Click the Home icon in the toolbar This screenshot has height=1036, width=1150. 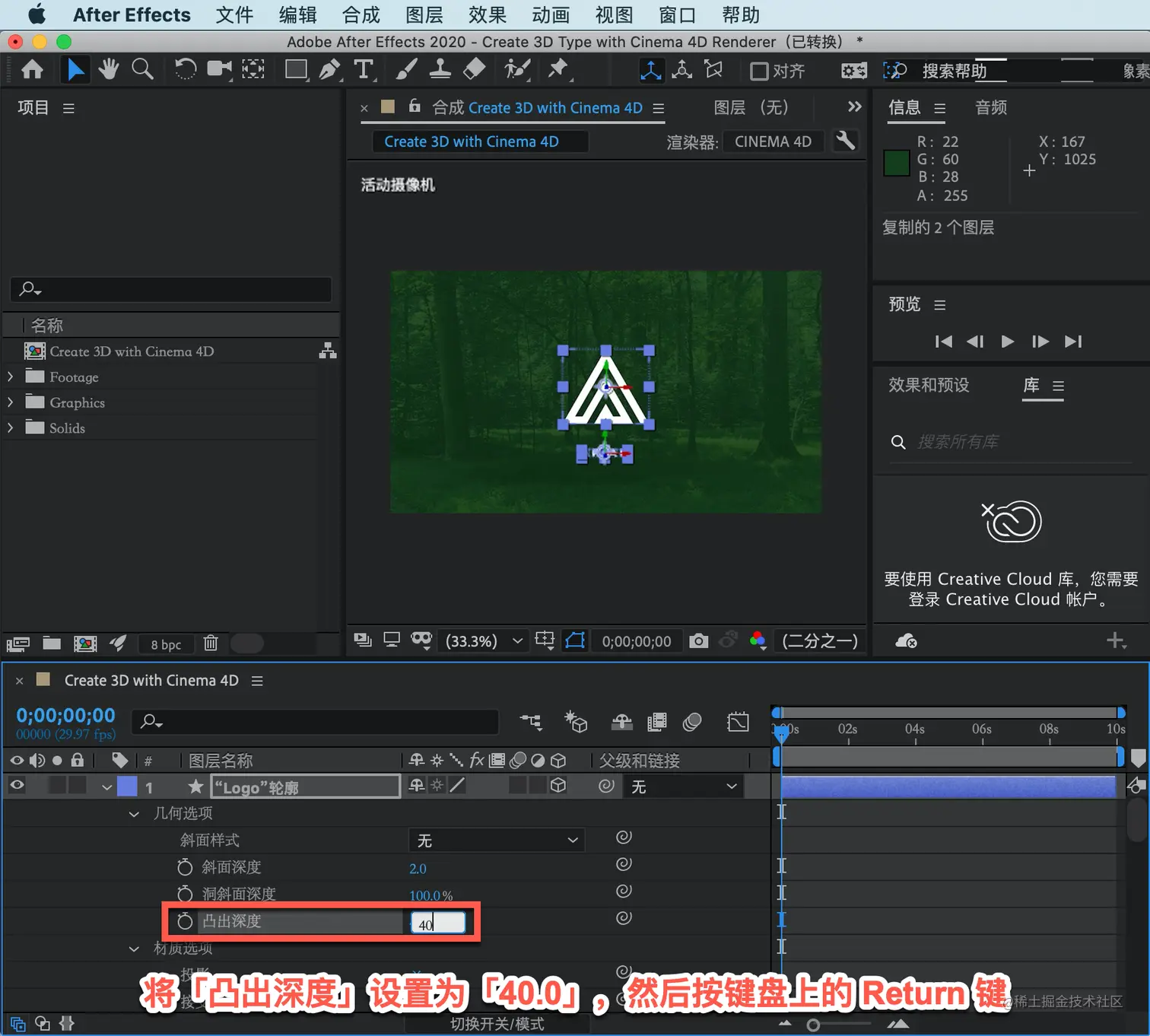point(32,70)
